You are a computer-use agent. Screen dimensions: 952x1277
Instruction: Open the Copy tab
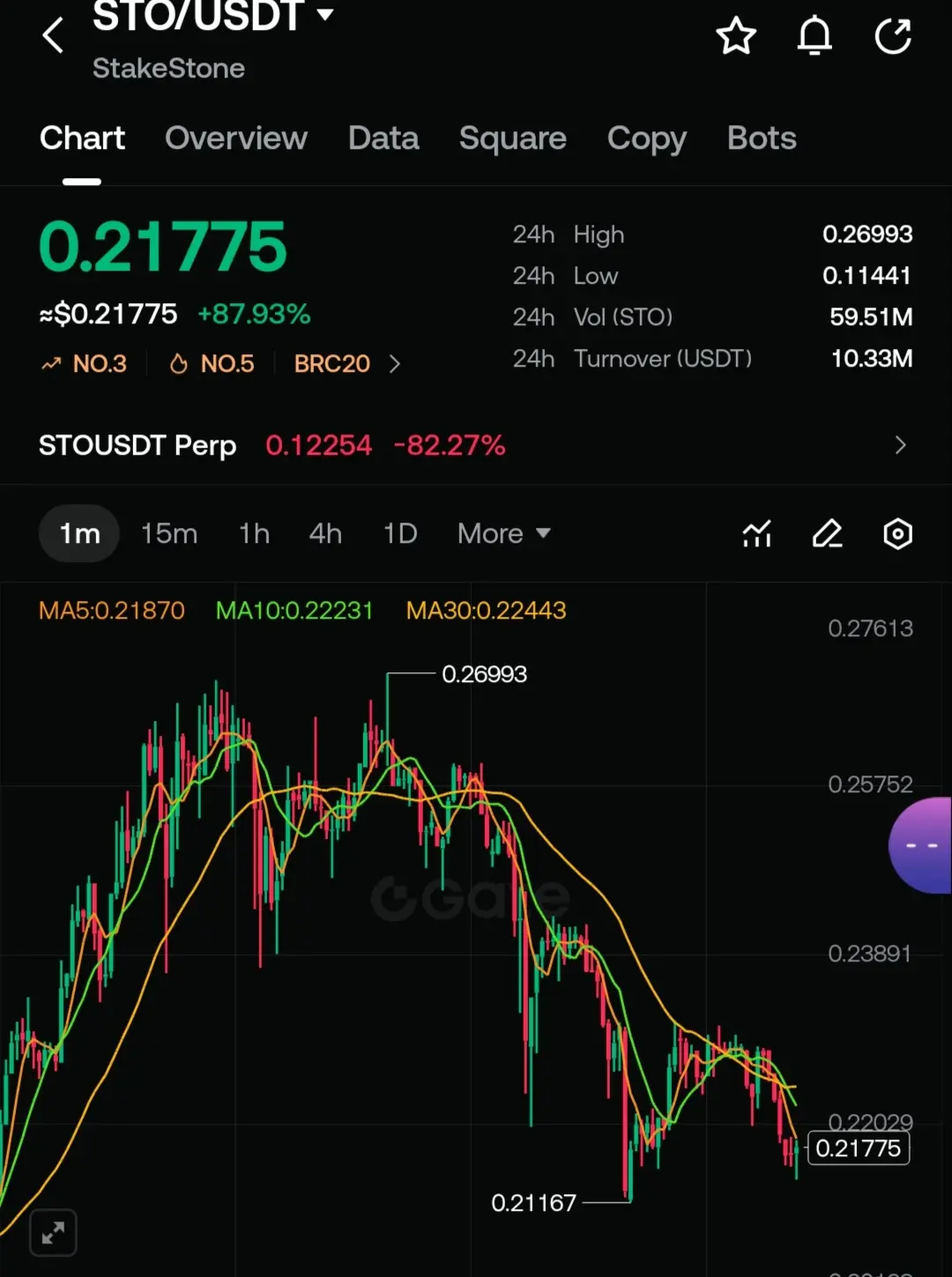click(x=647, y=138)
